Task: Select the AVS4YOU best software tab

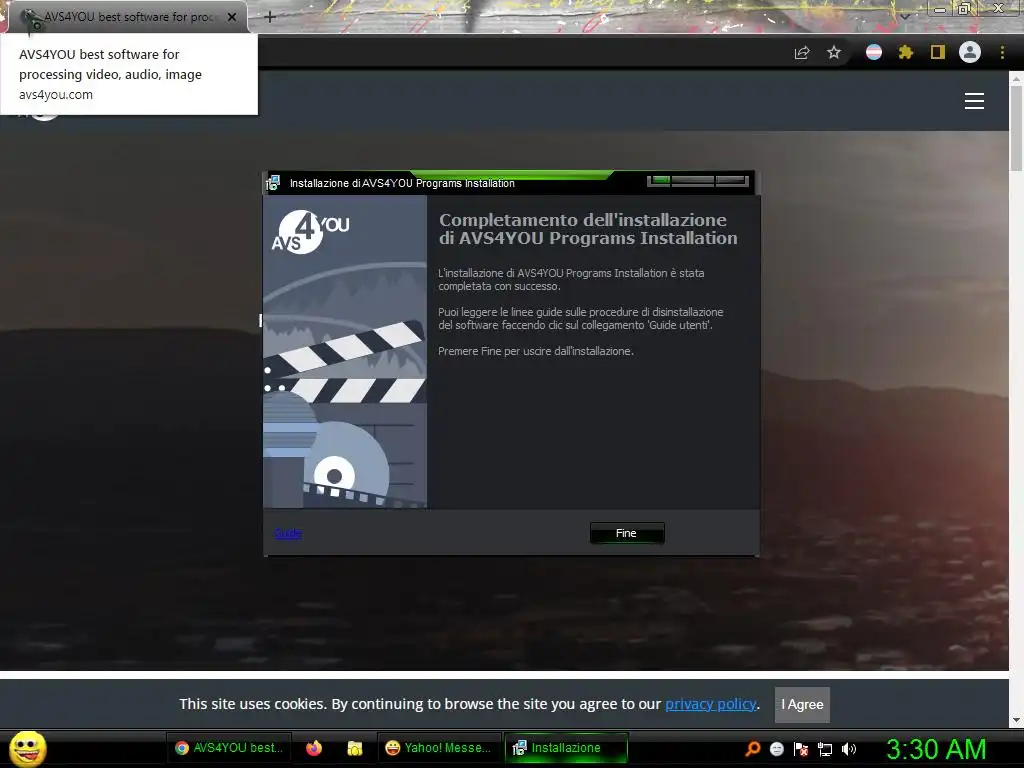Action: click(127, 17)
